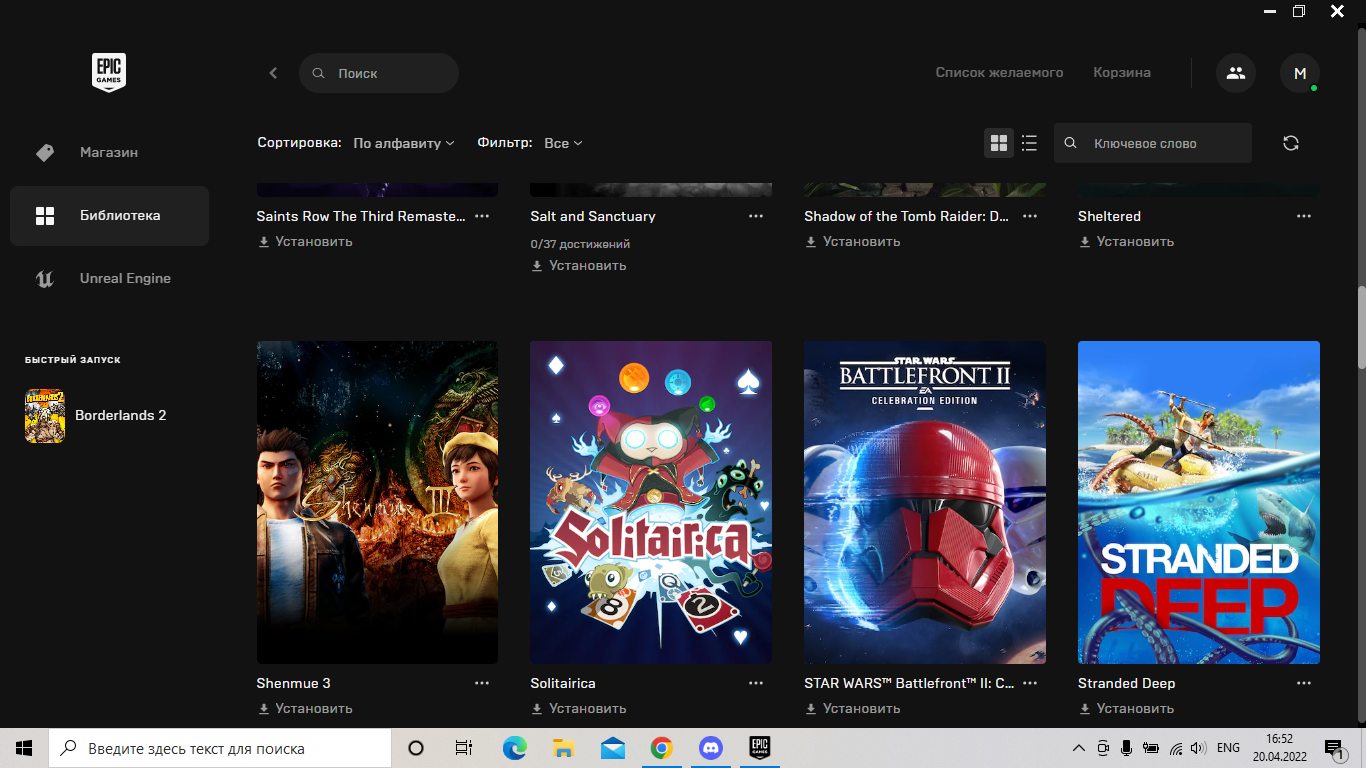This screenshot has width=1366, height=768.
Task: Click the Ключевое слово filter field
Action: (1153, 143)
